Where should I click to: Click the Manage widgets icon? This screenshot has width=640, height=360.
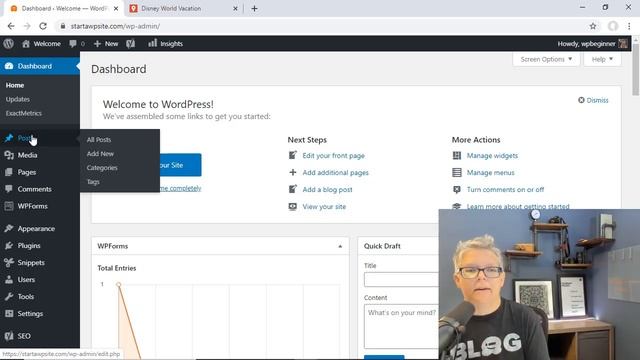(457, 156)
